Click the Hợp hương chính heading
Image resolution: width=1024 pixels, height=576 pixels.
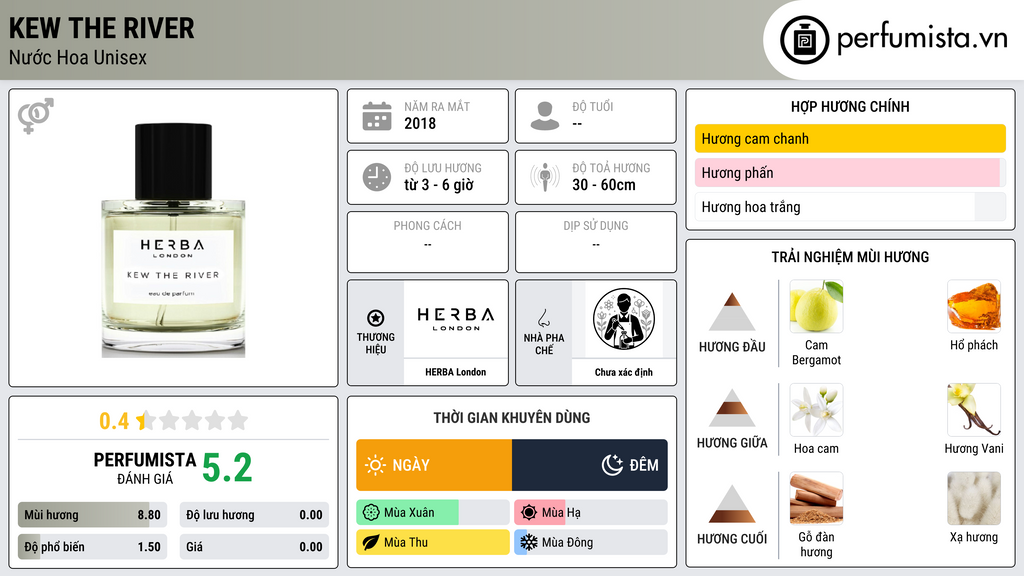(x=850, y=106)
